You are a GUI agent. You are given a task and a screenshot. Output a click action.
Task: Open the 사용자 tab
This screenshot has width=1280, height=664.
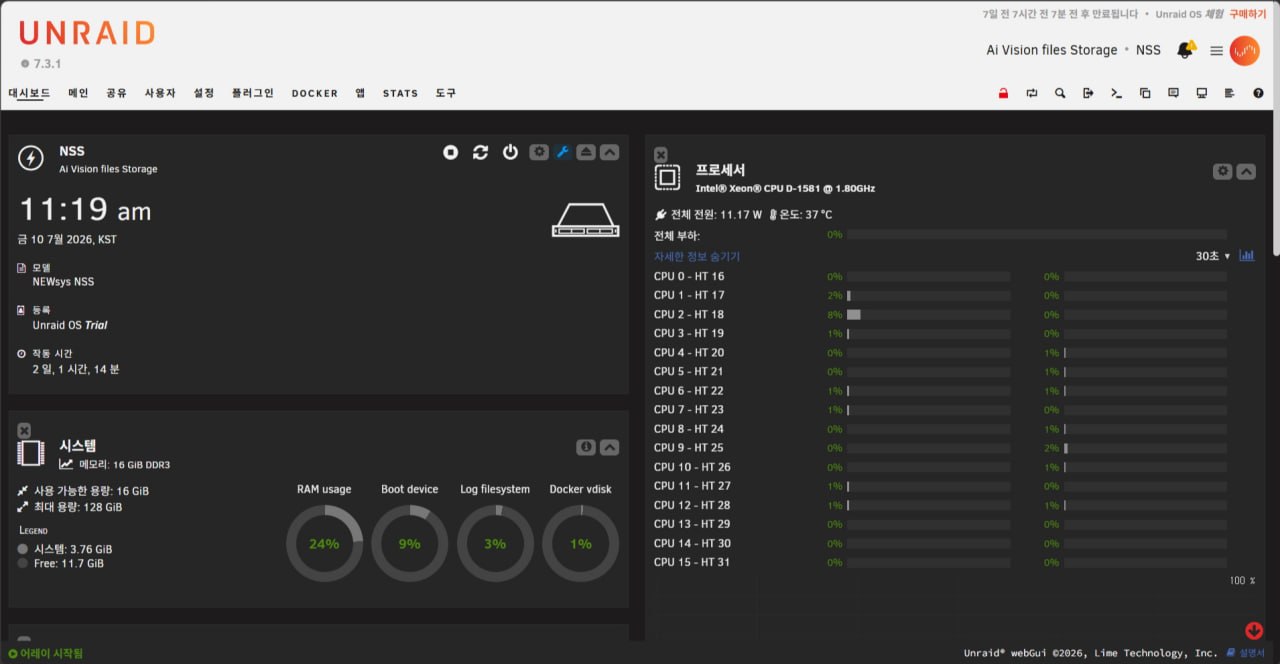tap(160, 93)
